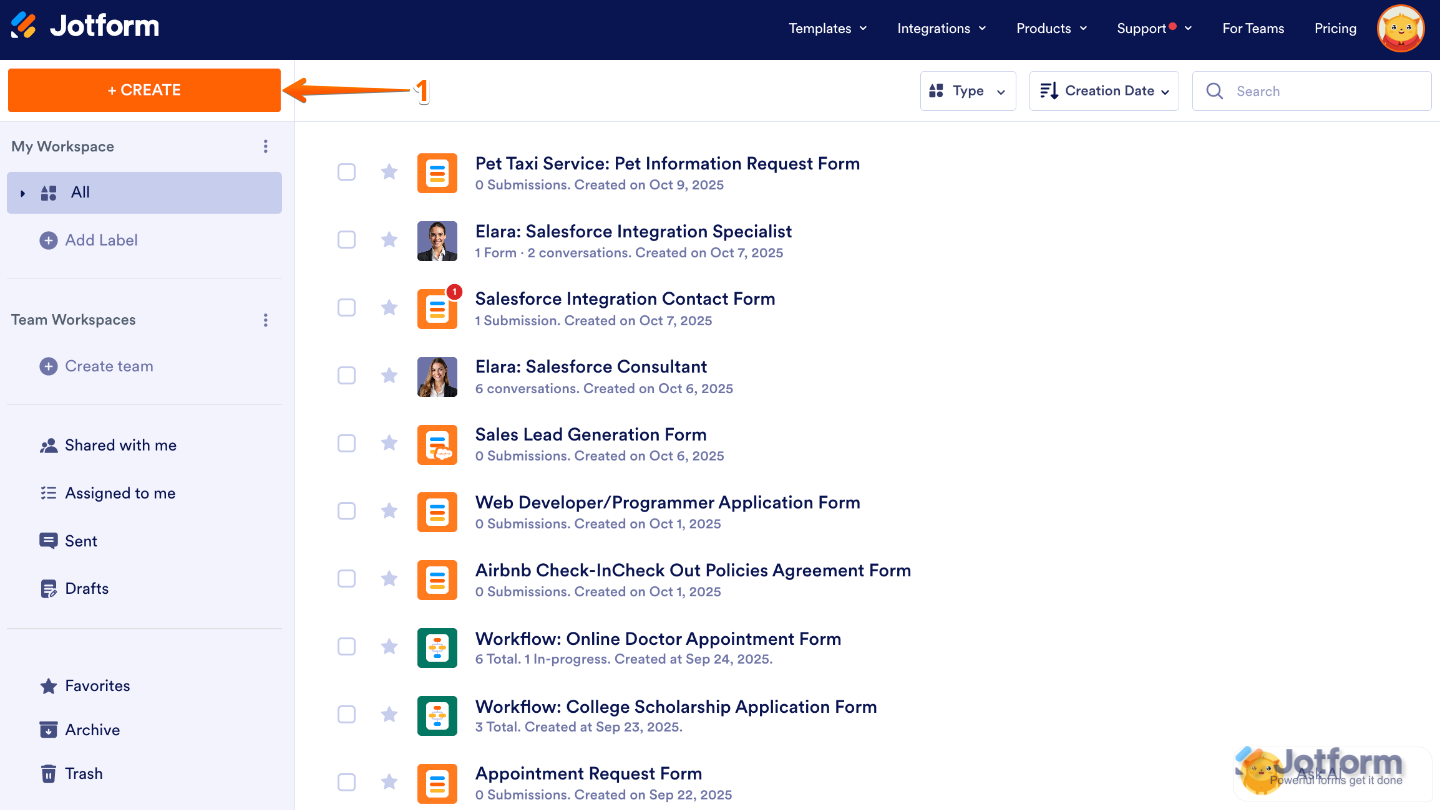The height and width of the screenshot is (810, 1440).
Task: Check Web Developer/Programmer Application Form row
Action: point(347,511)
